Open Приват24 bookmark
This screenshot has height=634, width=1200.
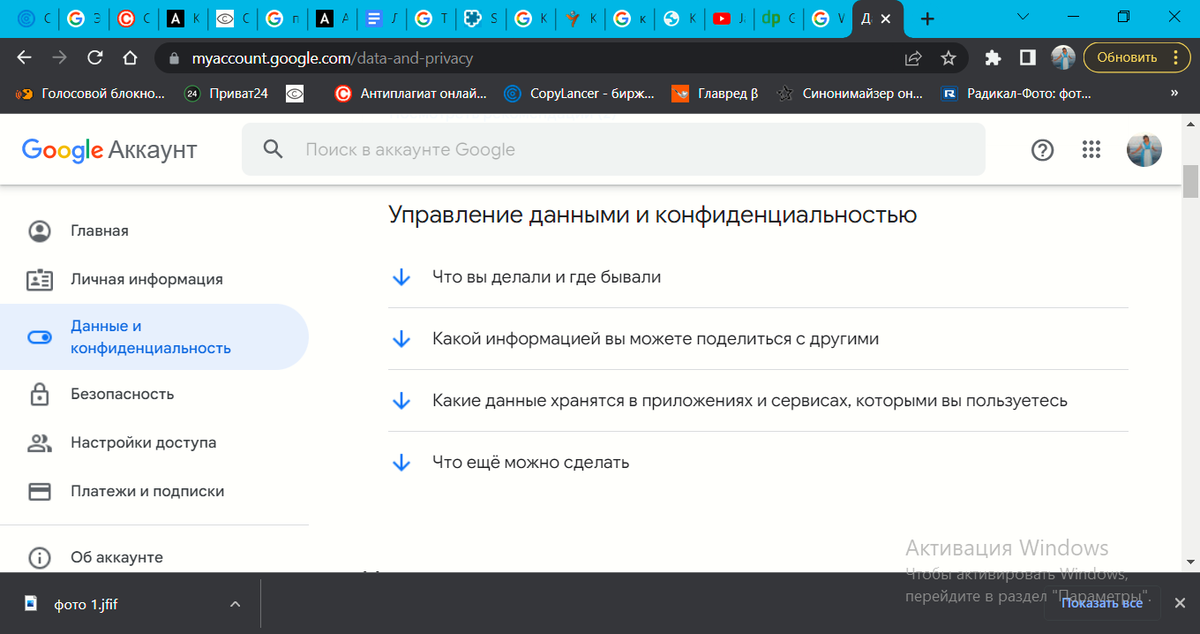click(227, 94)
